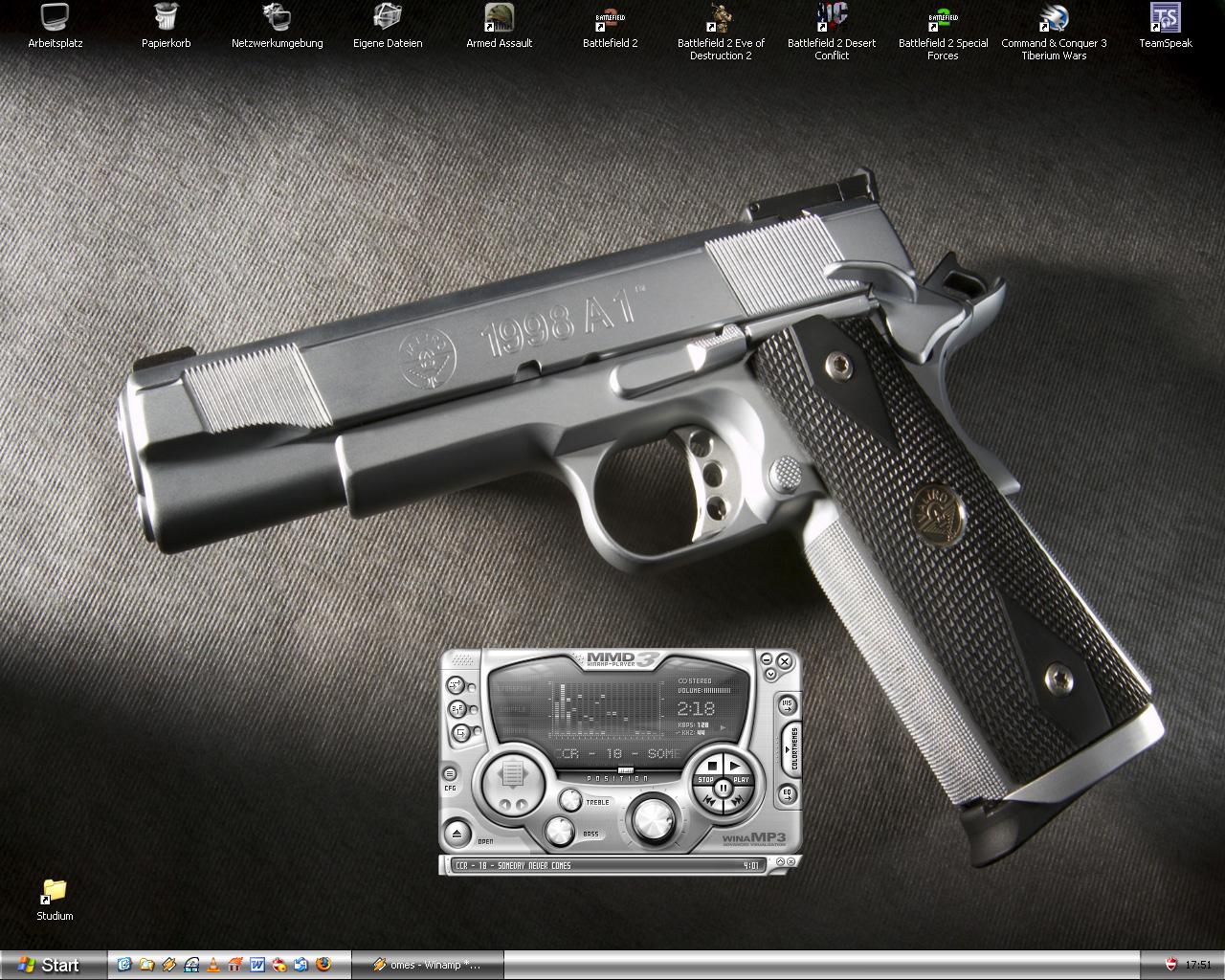Image resolution: width=1225 pixels, height=980 pixels.
Task: Open the folder icon in quick launch
Action: coord(146,964)
